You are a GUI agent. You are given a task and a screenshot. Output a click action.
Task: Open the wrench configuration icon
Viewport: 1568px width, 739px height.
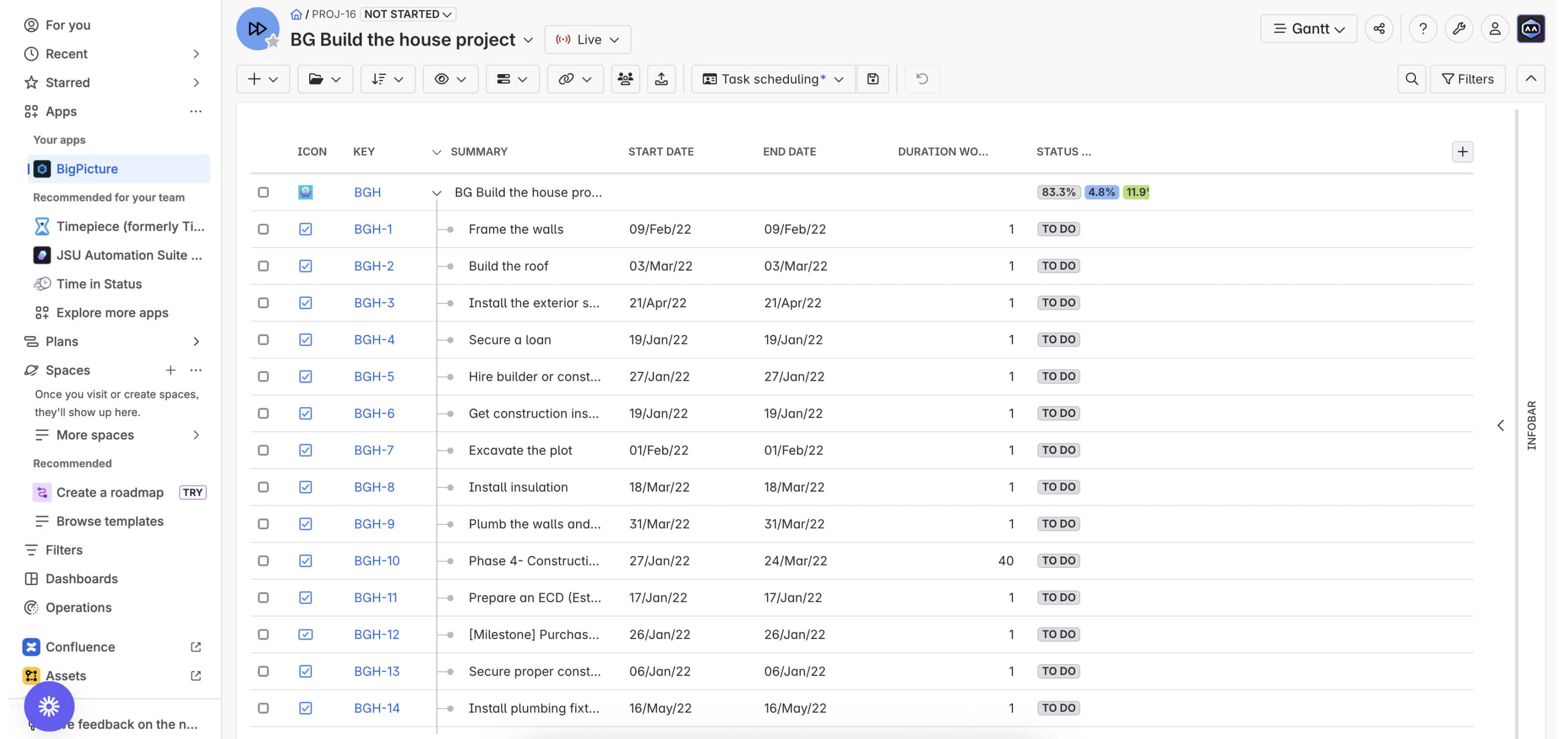(1458, 28)
